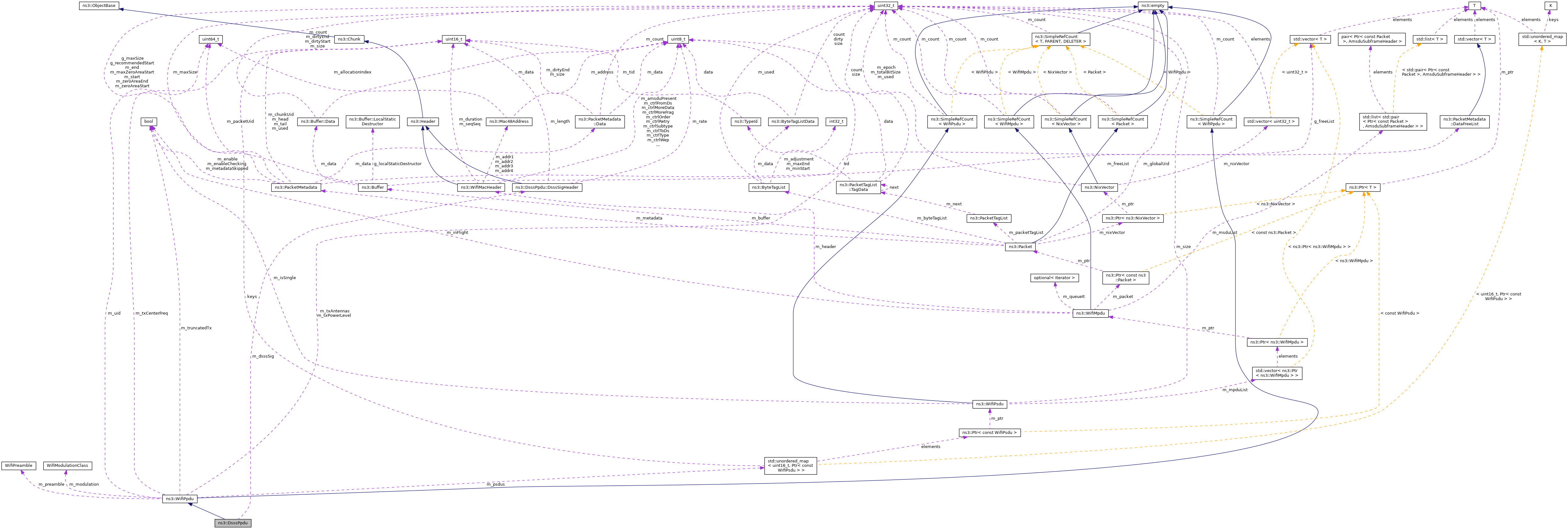The width and height of the screenshot is (1568, 529).
Task: Click the uint32_t type node
Action: [886, 5]
